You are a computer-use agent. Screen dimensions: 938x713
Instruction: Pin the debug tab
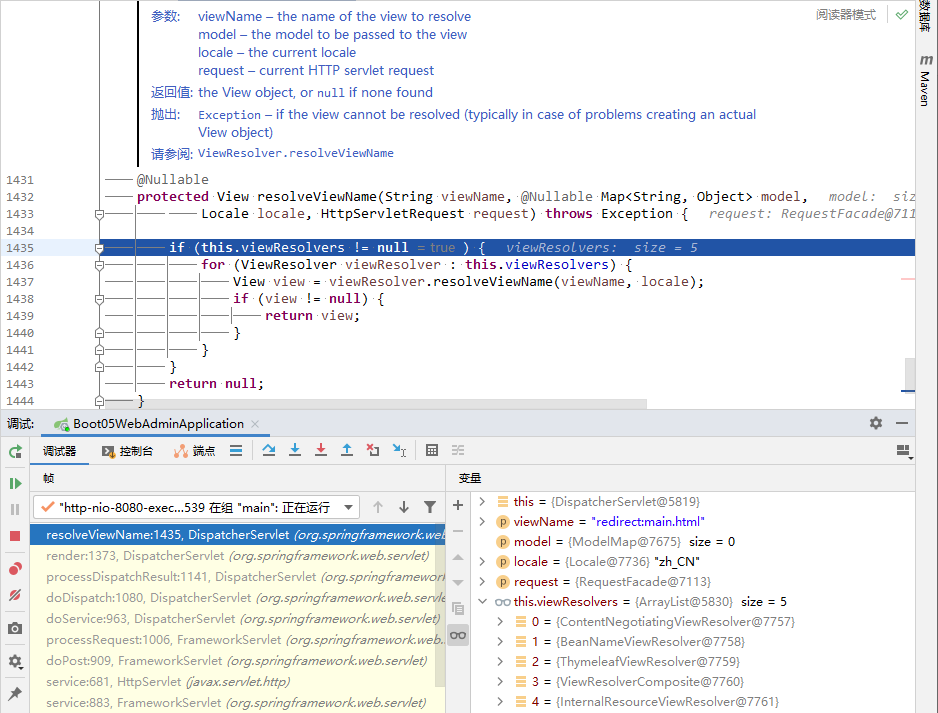[x=16, y=693]
